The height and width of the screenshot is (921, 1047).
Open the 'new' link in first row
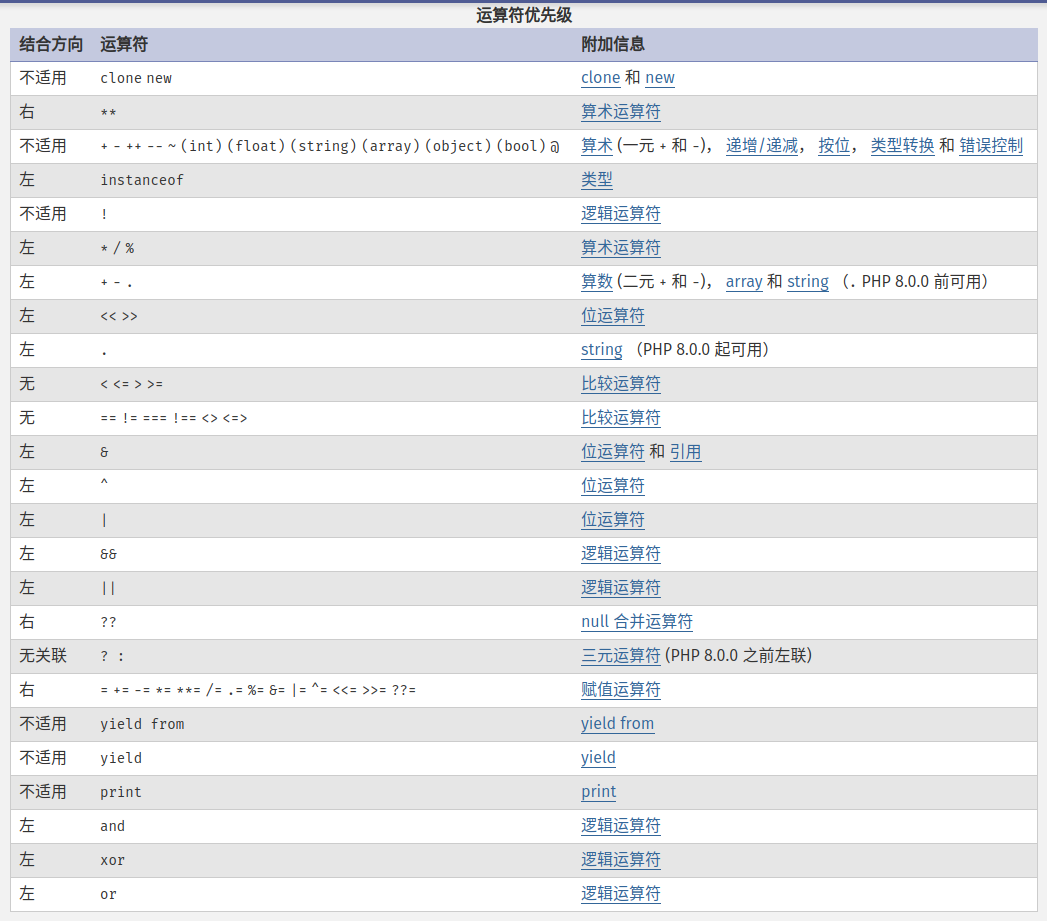(660, 77)
